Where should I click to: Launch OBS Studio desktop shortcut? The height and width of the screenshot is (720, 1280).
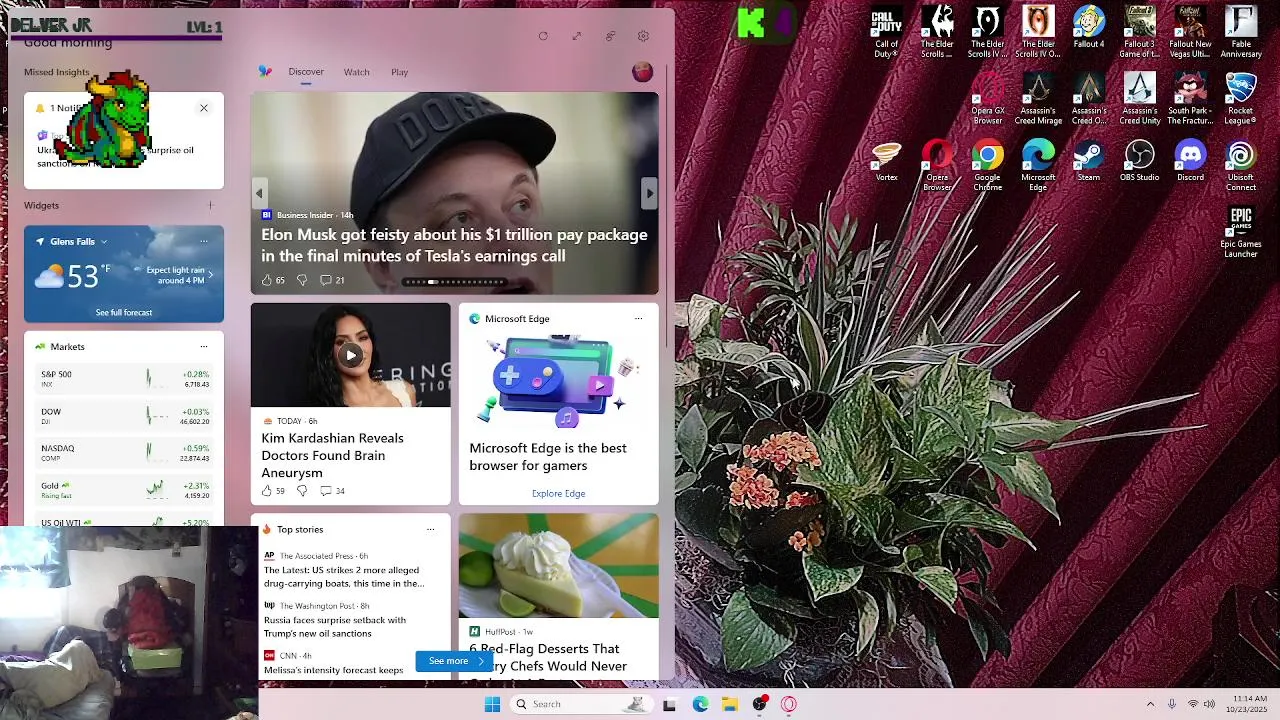pos(1139,162)
